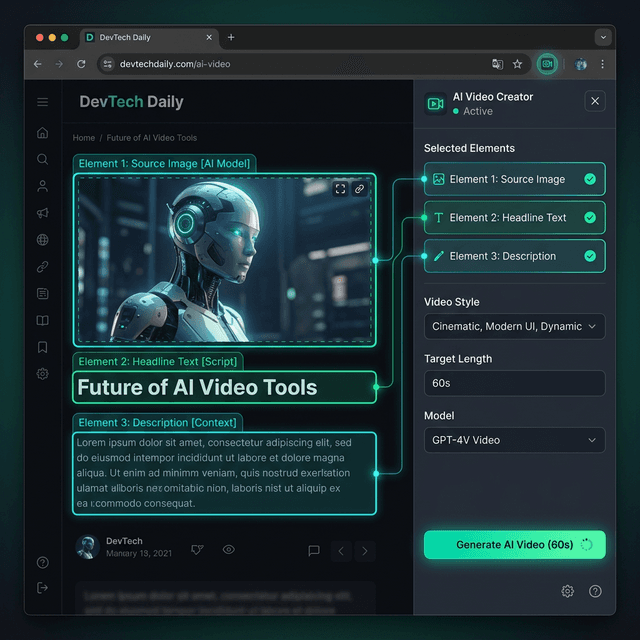Click the AI Video Creator extension icon

pos(547,64)
